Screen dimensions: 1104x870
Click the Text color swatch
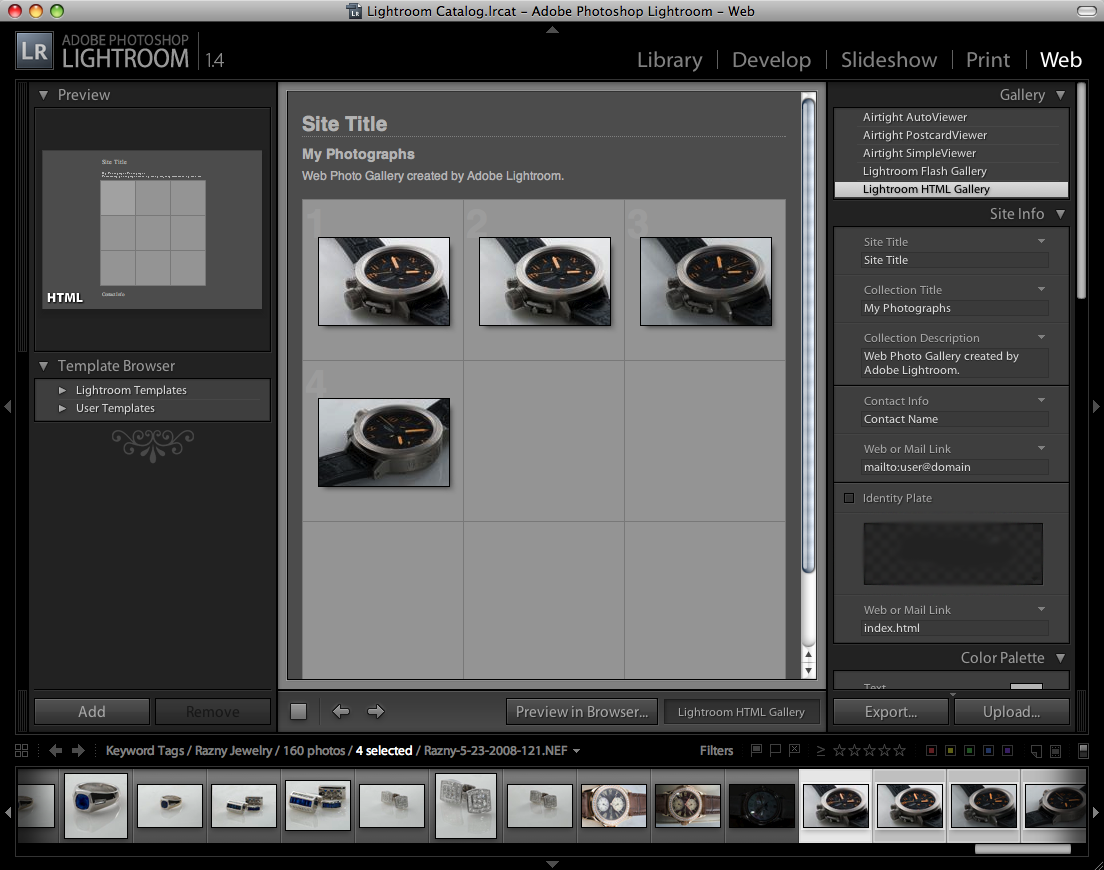click(1026, 686)
